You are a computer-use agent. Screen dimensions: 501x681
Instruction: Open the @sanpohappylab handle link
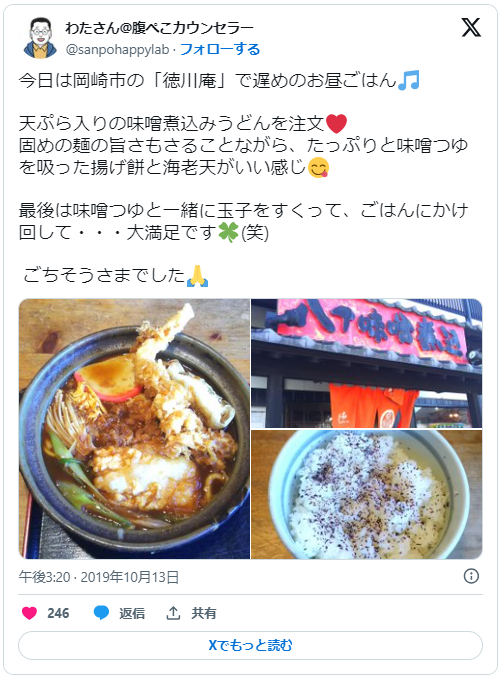(x=117, y=50)
